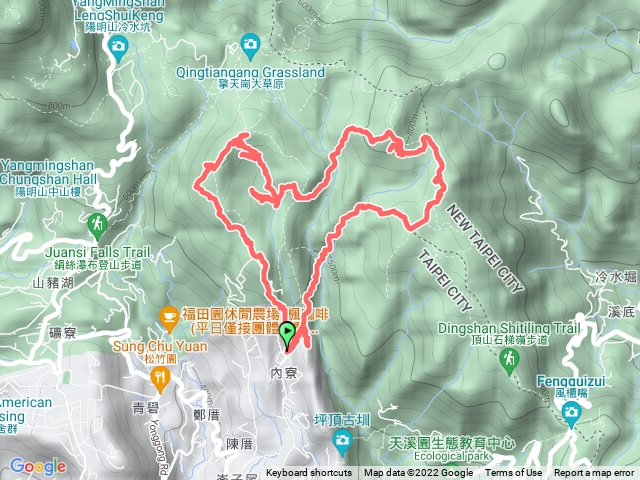
Task: Select the Juansi Falls Trail hiker icon
Action: (97, 226)
